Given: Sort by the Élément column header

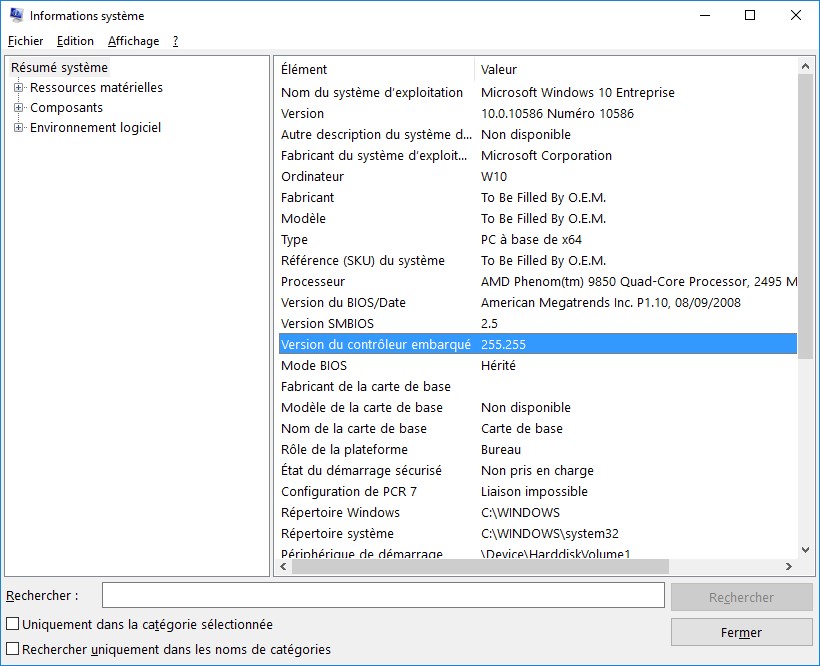Looking at the screenshot, I should click(374, 69).
